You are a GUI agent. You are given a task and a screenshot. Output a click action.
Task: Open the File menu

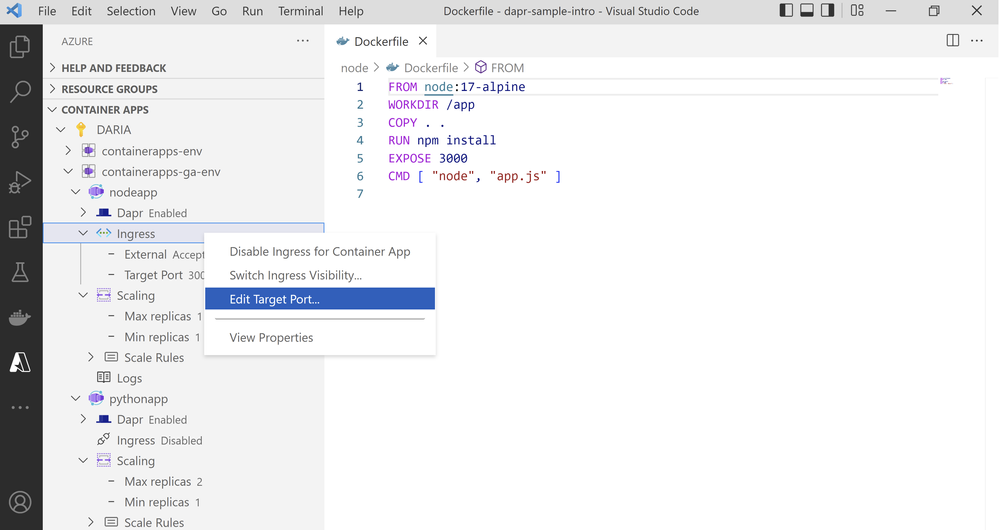pos(47,11)
